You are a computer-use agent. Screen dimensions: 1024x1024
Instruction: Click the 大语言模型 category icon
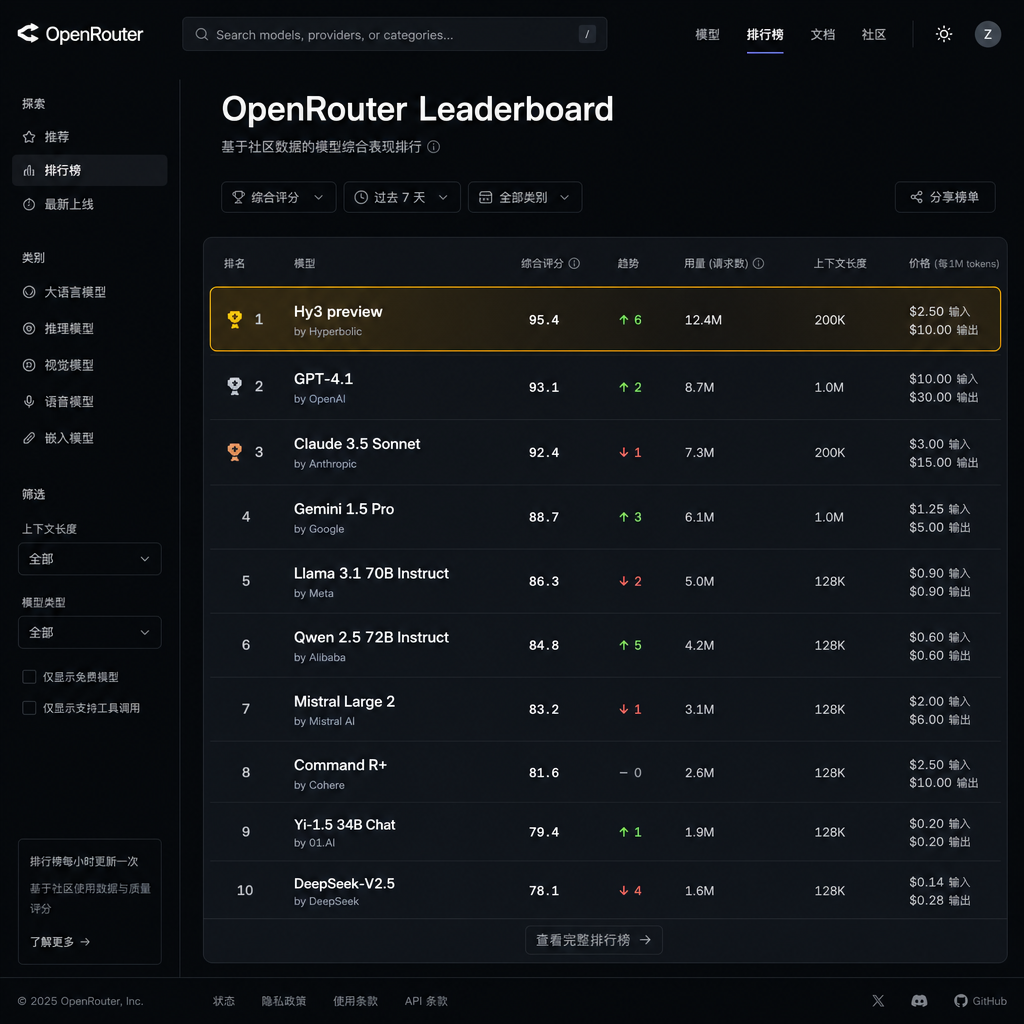pyautogui.click(x=29, y=292)
